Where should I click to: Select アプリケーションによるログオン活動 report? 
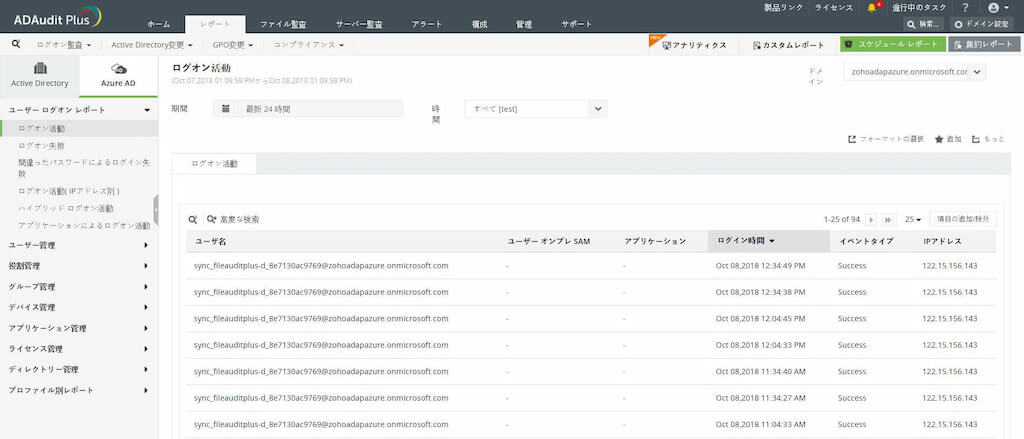(x=84, y=225)
